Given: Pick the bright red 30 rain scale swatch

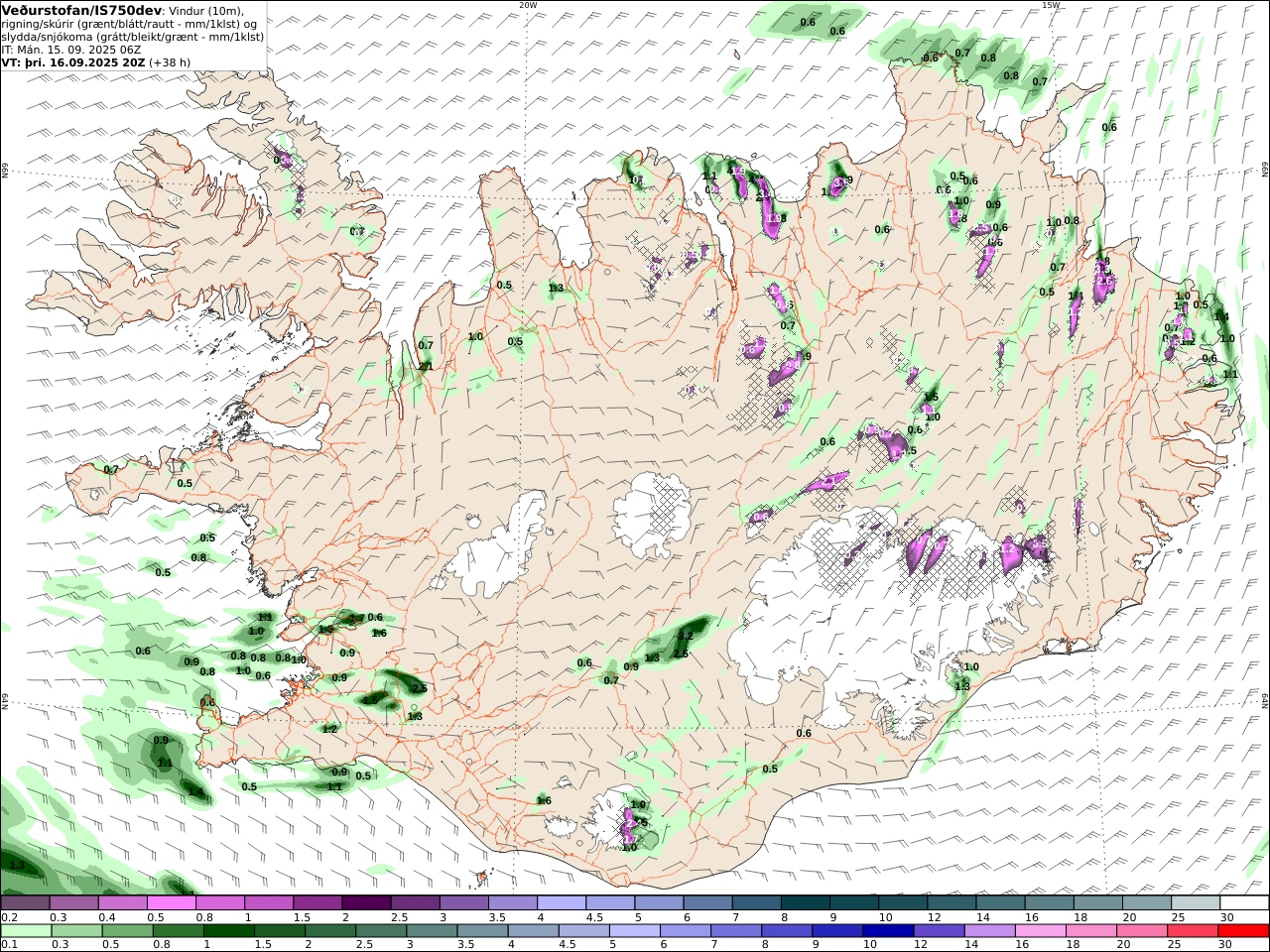Looking at the screenshot, I should click(x=1243, y=931).
